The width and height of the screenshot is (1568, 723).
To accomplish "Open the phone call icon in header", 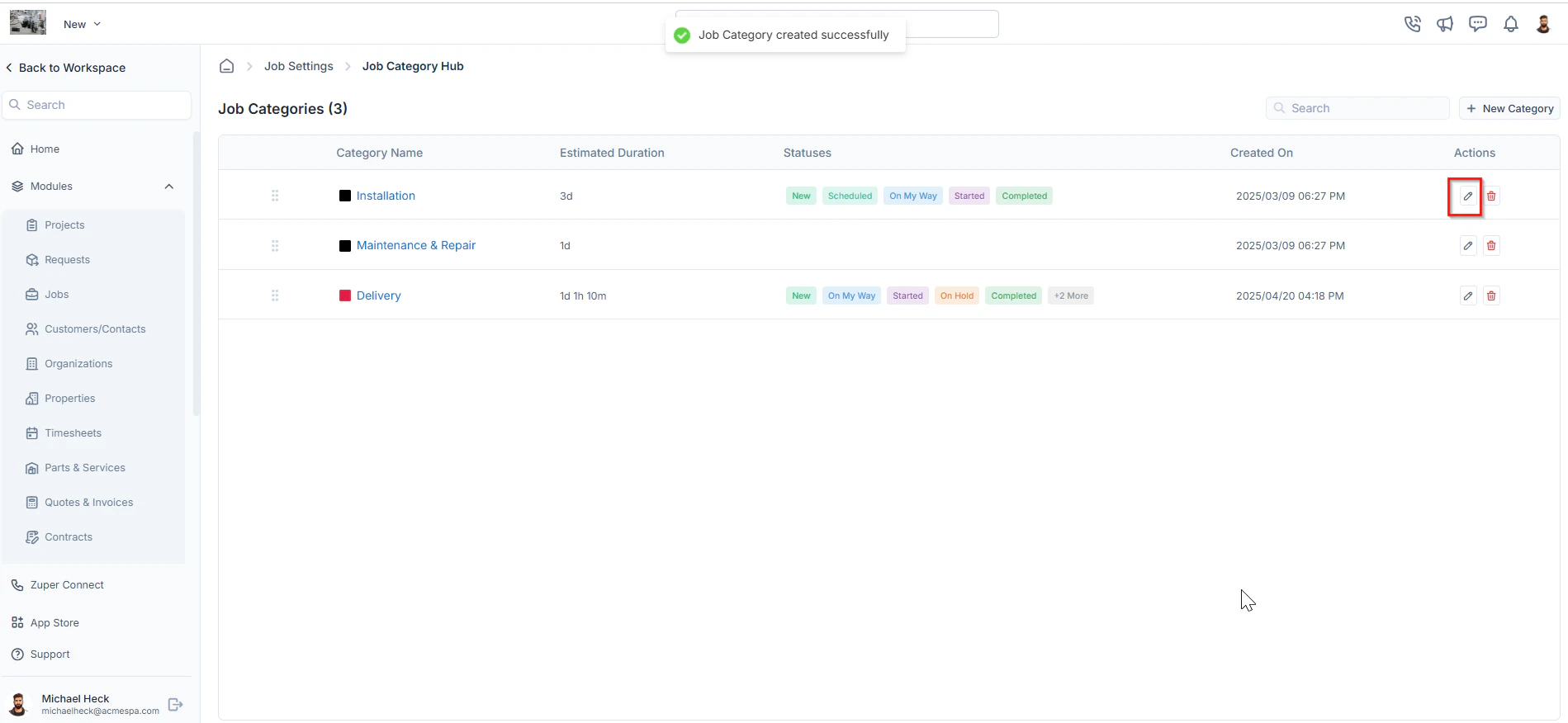I will click(1412, 24).
